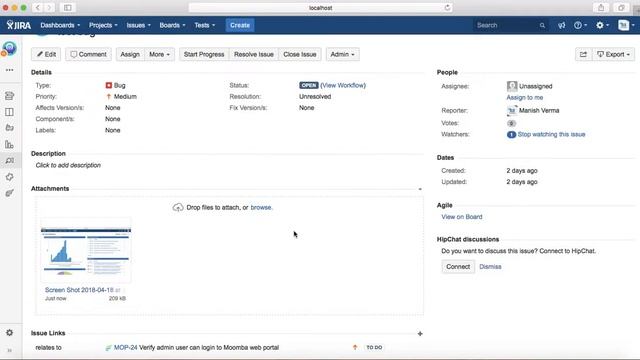This screenshot has width=640, height=360.
Task: Open the components puzzle icon in sidebar
Action: click(x=9, y=177)
